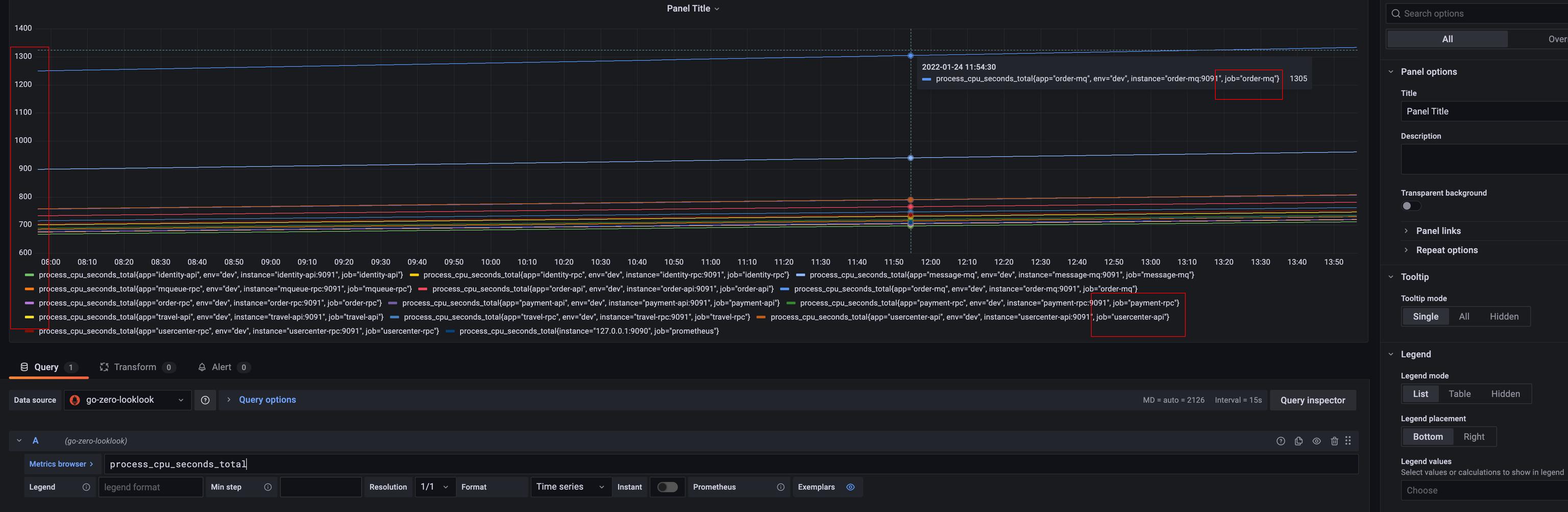Click the magnifier icon in Search options
The image size is (1568, 512).
pos(1396,13)
